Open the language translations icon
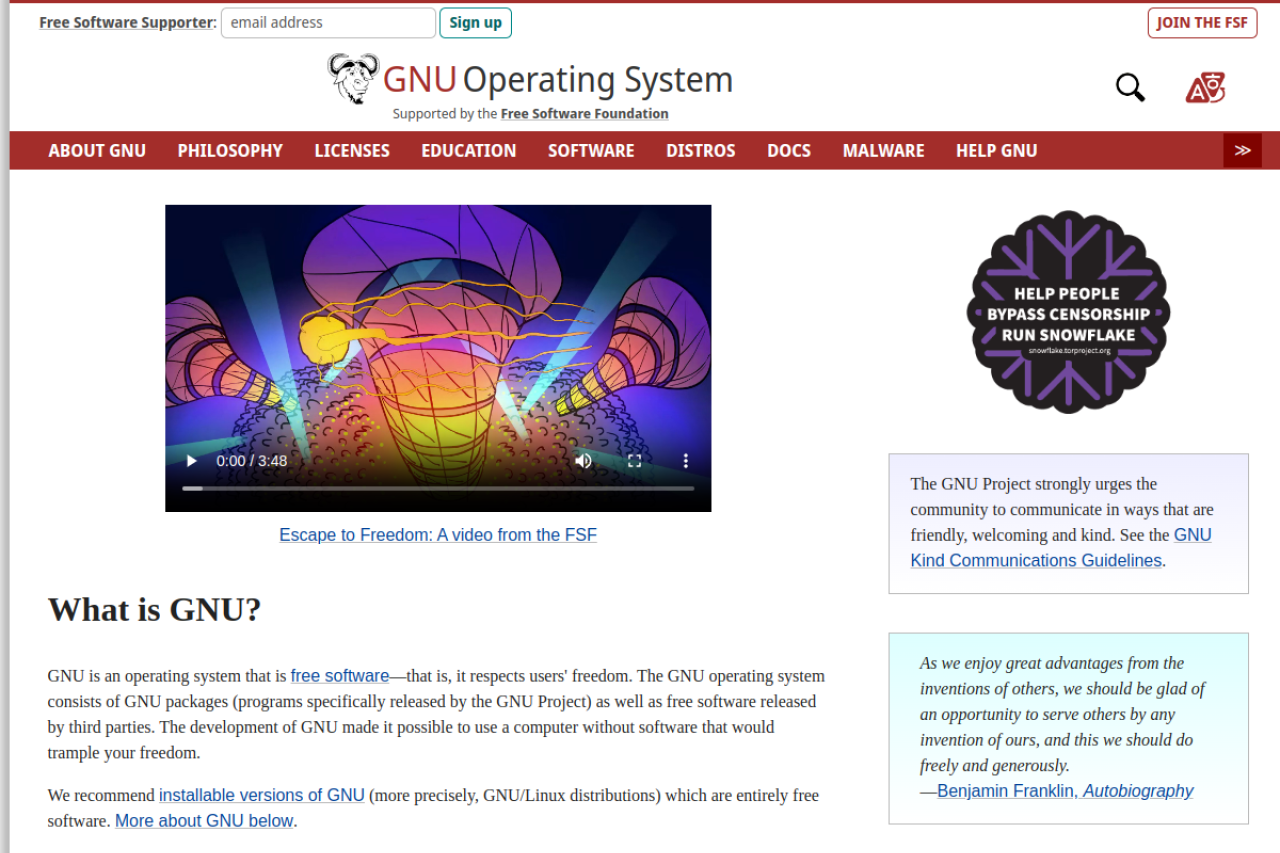 click(x=1205, y=89)
